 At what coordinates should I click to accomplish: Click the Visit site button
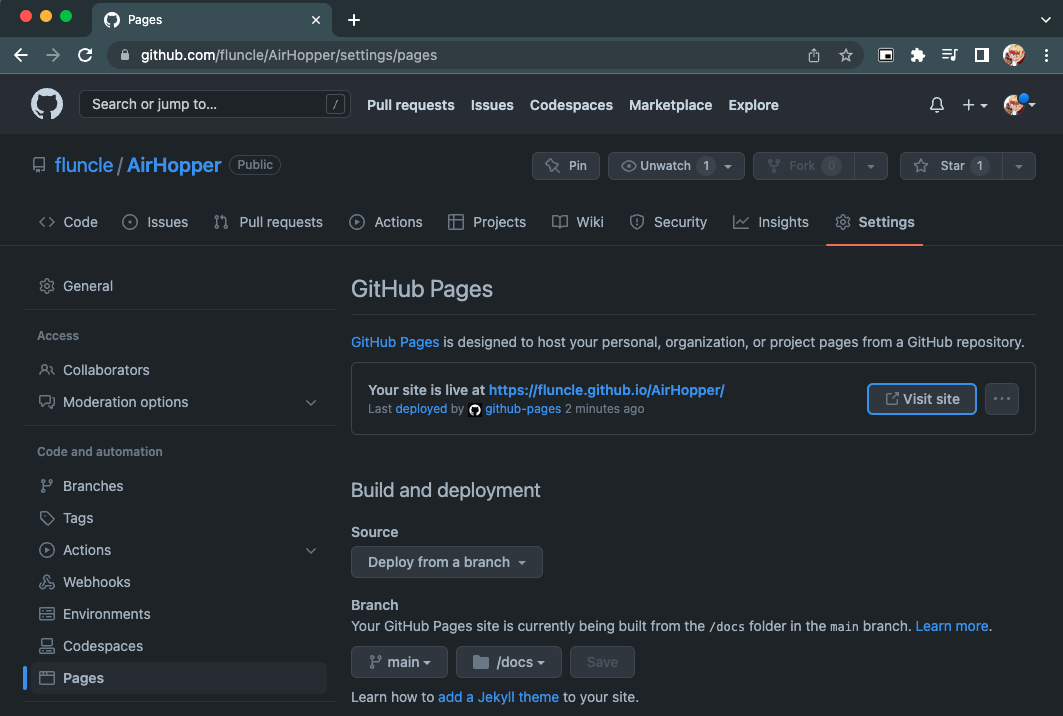coord(921,398)
